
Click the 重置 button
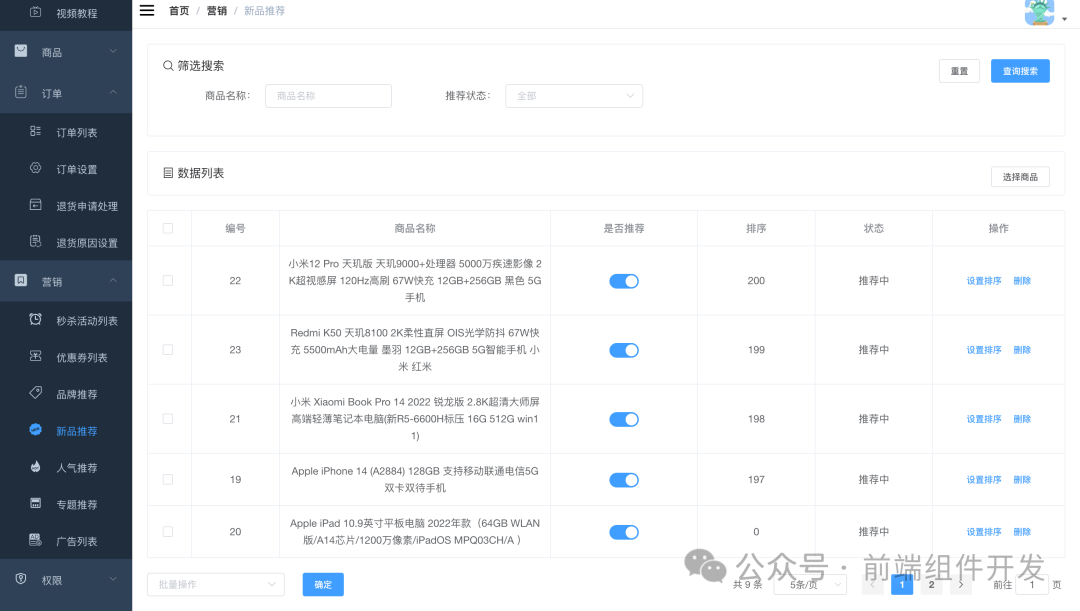[x=959, y=71]
